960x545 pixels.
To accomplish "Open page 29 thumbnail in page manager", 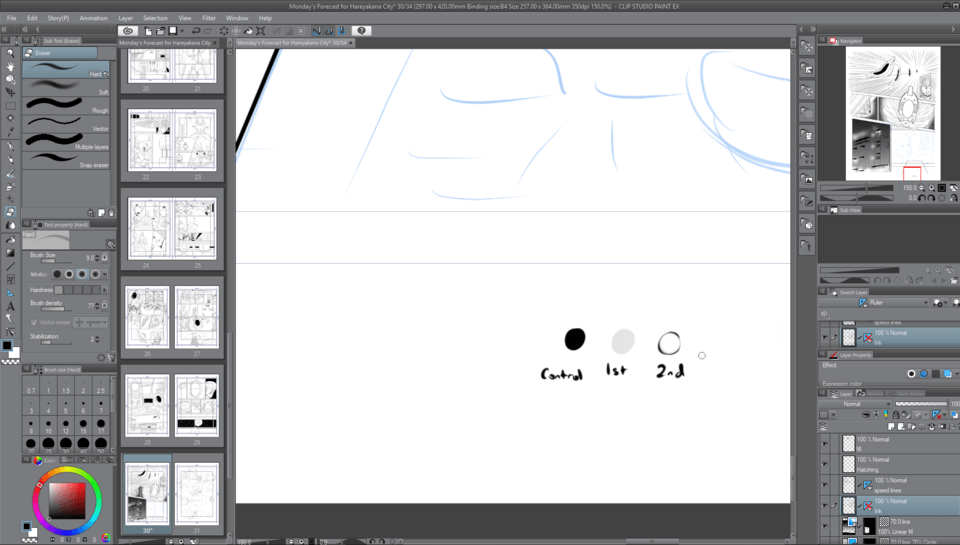I will pos(197,405).
